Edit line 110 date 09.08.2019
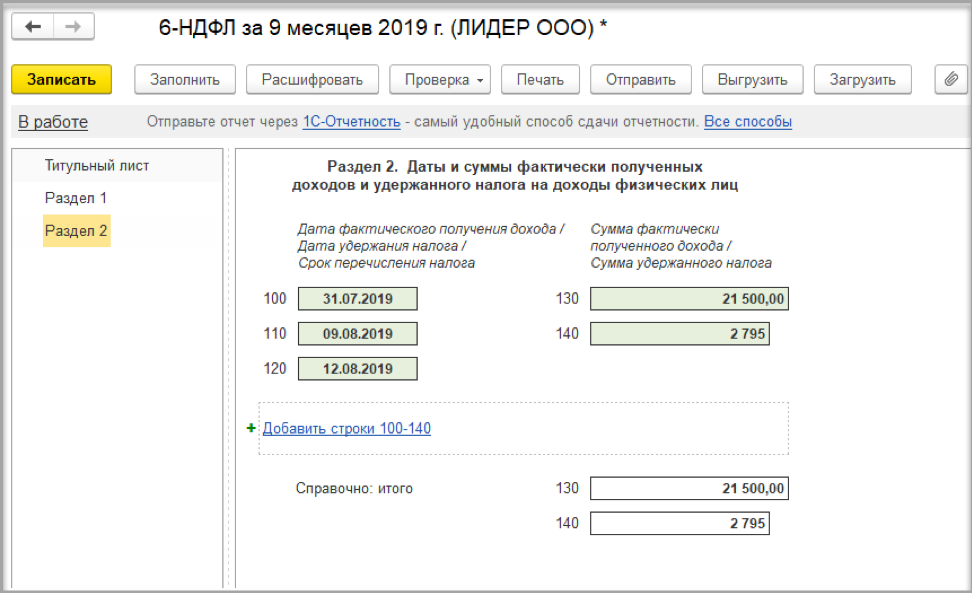The width and height of the screenshot is (972, 593). (x=358, y=333)
